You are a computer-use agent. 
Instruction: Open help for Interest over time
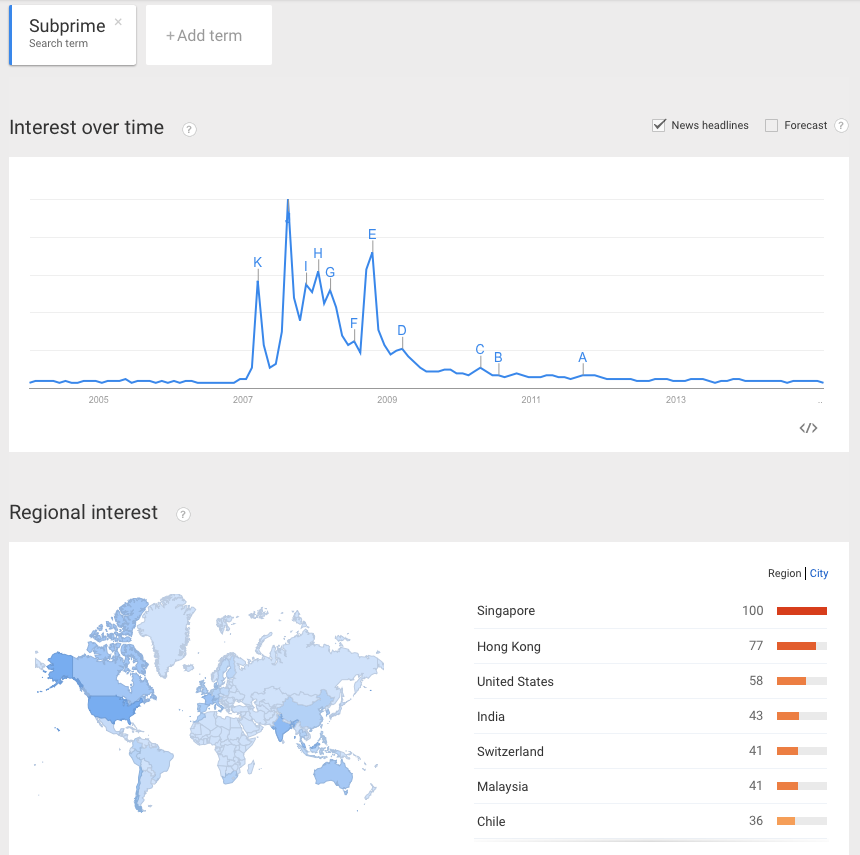click(189, 129)
